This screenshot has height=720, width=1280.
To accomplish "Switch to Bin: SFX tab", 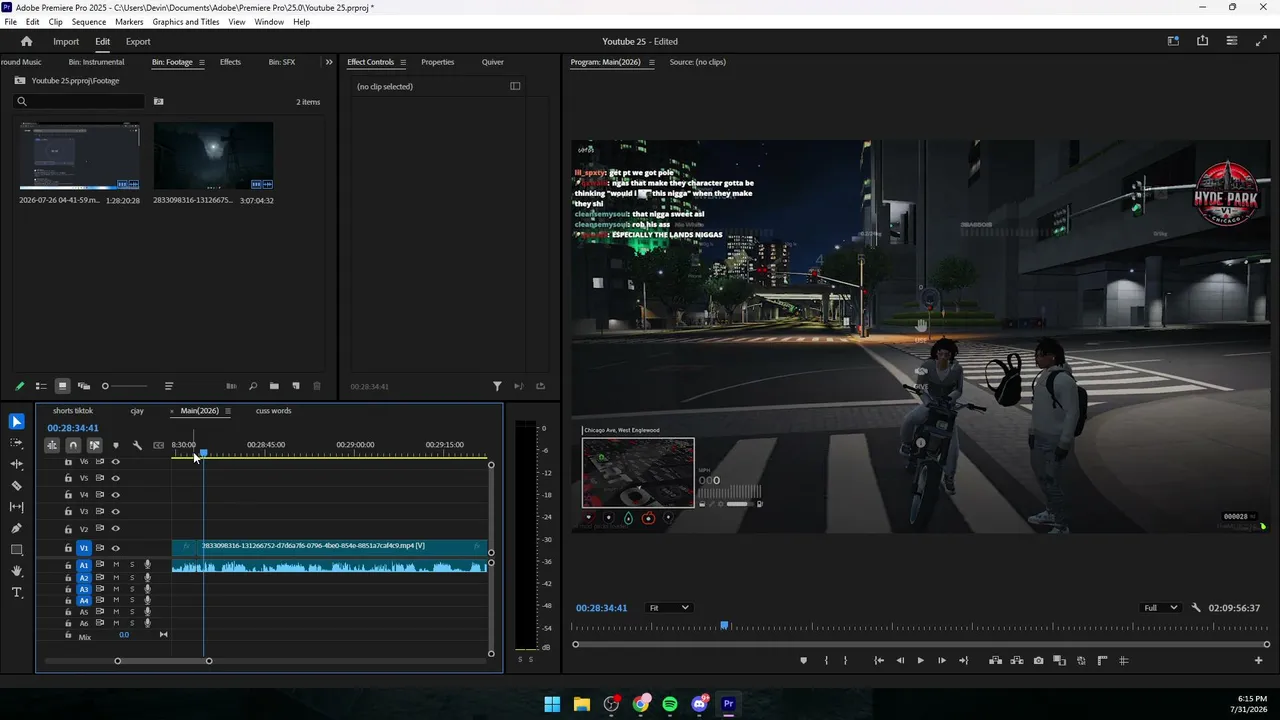I will (x=282, y=62).
